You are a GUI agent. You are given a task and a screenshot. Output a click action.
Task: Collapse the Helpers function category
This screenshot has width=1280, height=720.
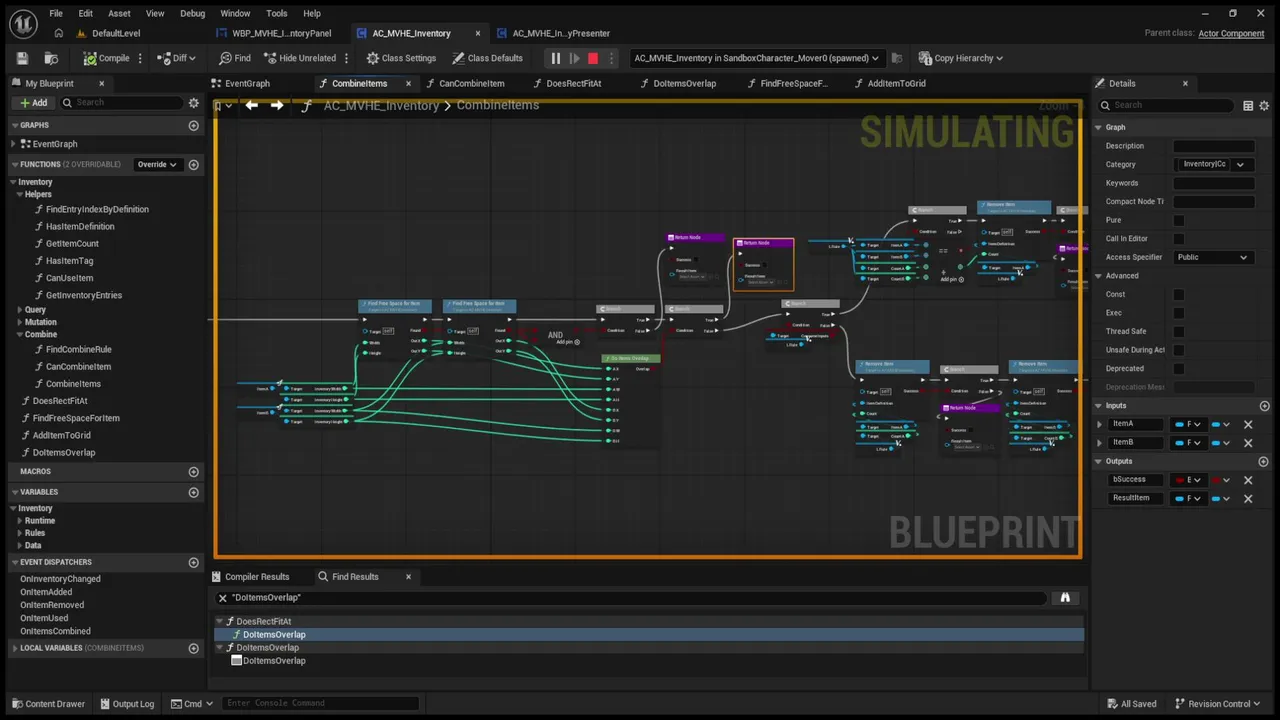(x=20, y=194)
